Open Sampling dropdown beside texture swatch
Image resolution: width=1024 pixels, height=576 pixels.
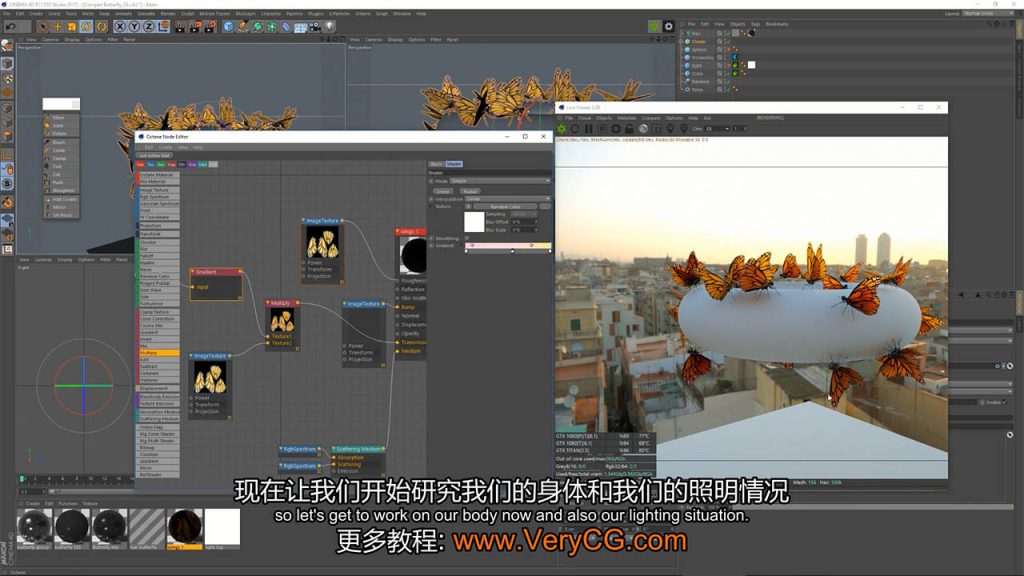click(524, 214)
